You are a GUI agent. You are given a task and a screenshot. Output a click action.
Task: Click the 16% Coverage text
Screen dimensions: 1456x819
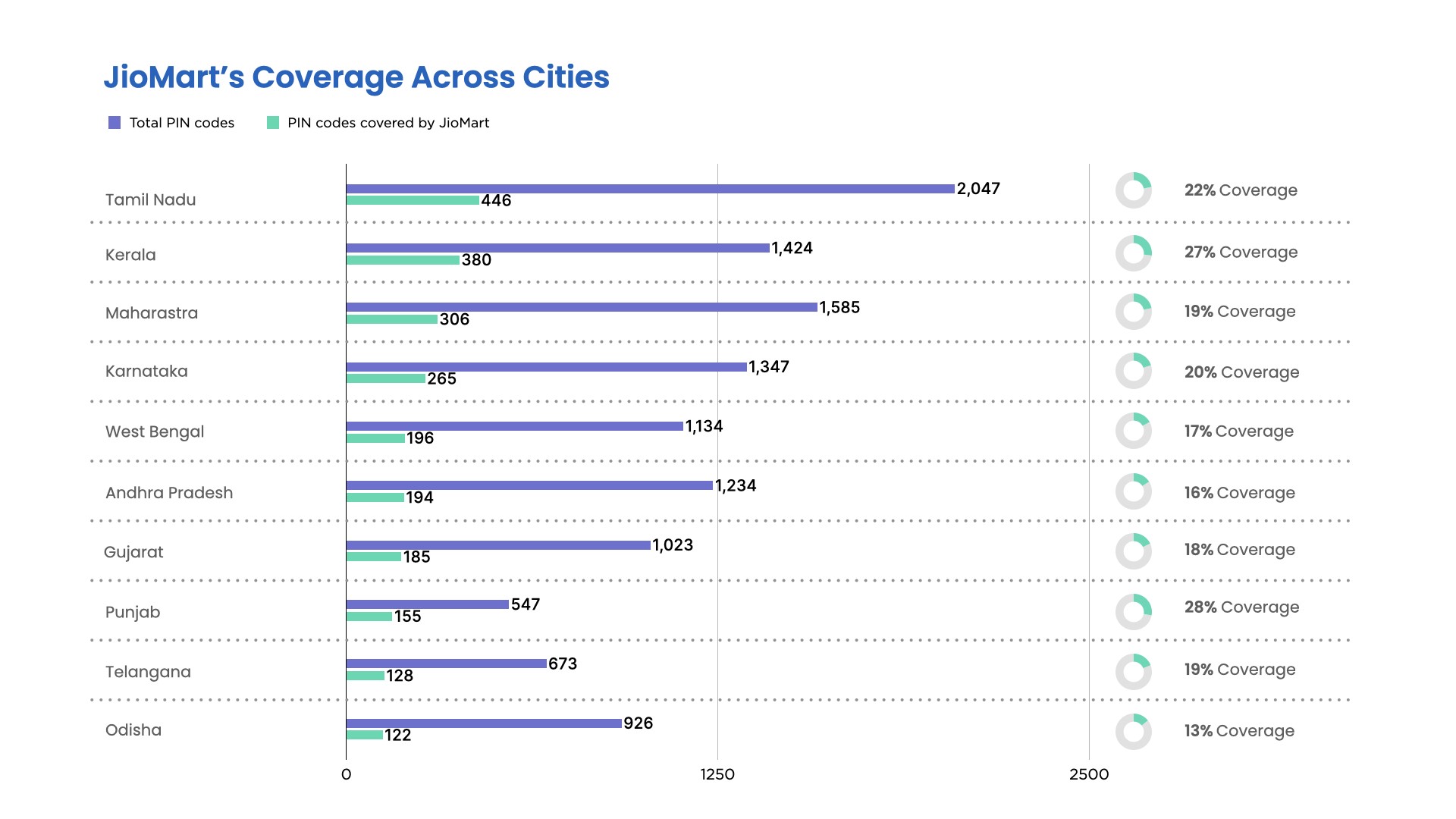[1240, 493]
